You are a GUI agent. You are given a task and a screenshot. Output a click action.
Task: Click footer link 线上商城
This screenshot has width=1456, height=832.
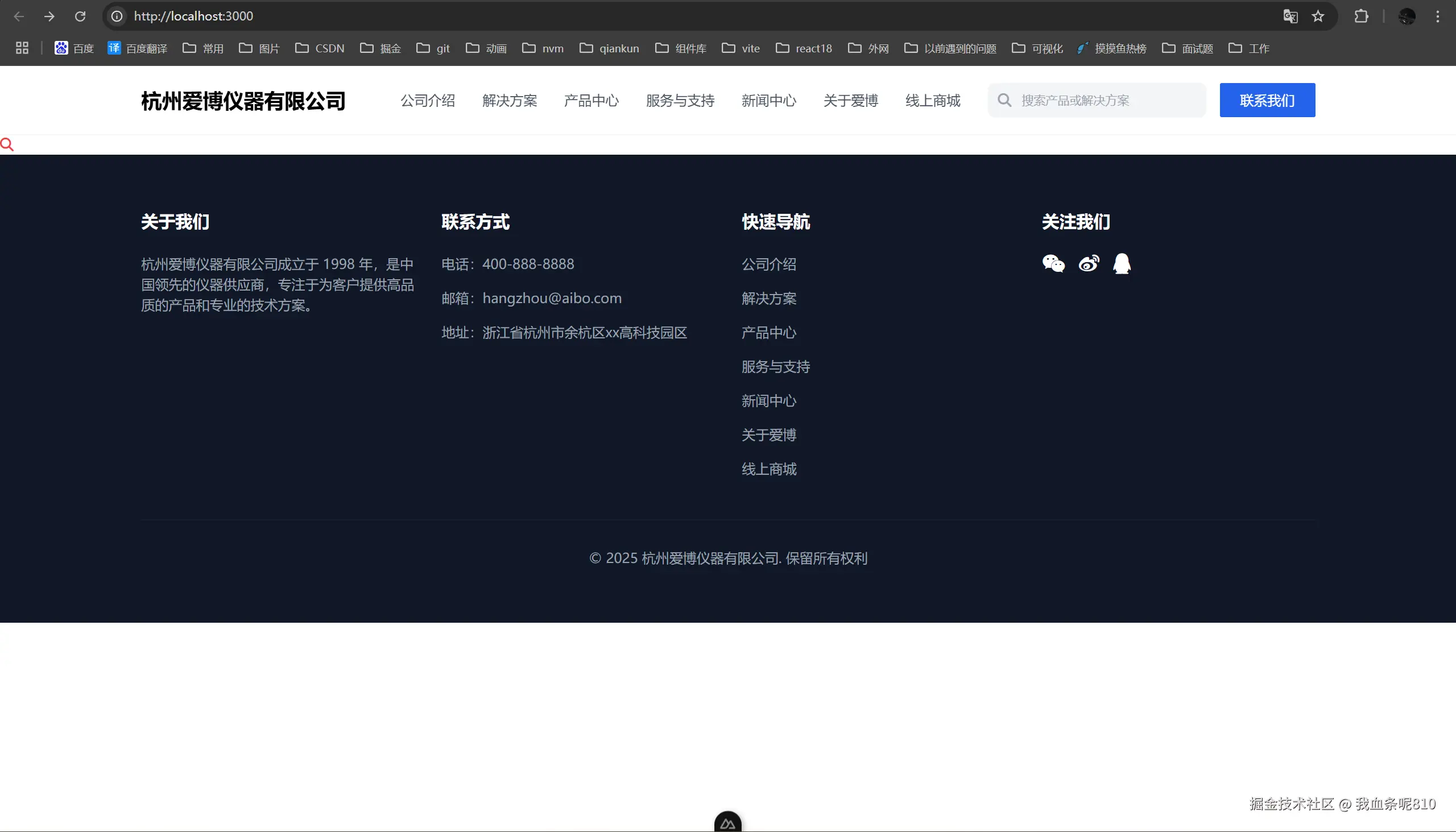(768, 469)
